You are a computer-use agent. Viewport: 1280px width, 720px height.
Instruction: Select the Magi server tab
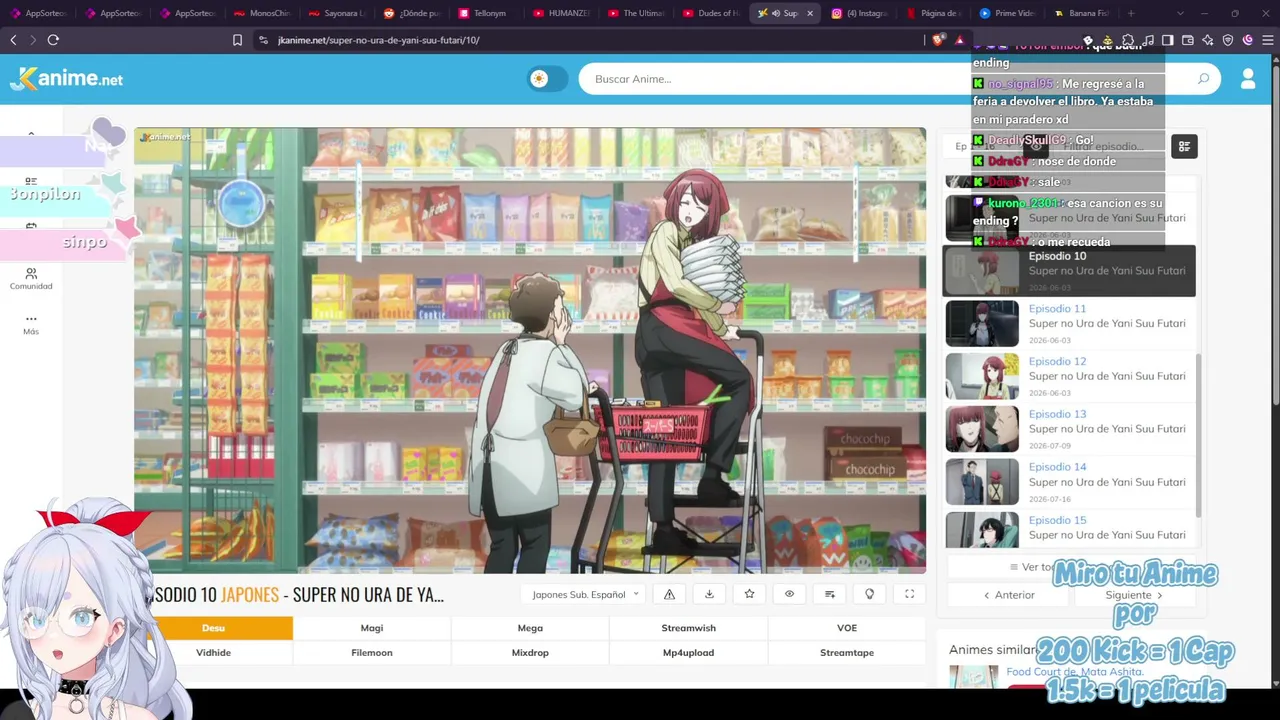tap(372, 628)
